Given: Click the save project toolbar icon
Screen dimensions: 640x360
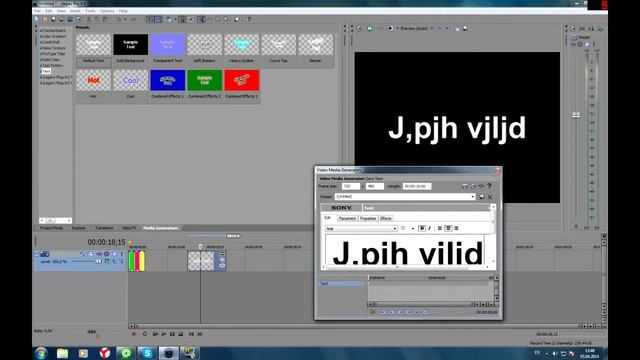Looking at the screenshot, I should coord(53,19).
